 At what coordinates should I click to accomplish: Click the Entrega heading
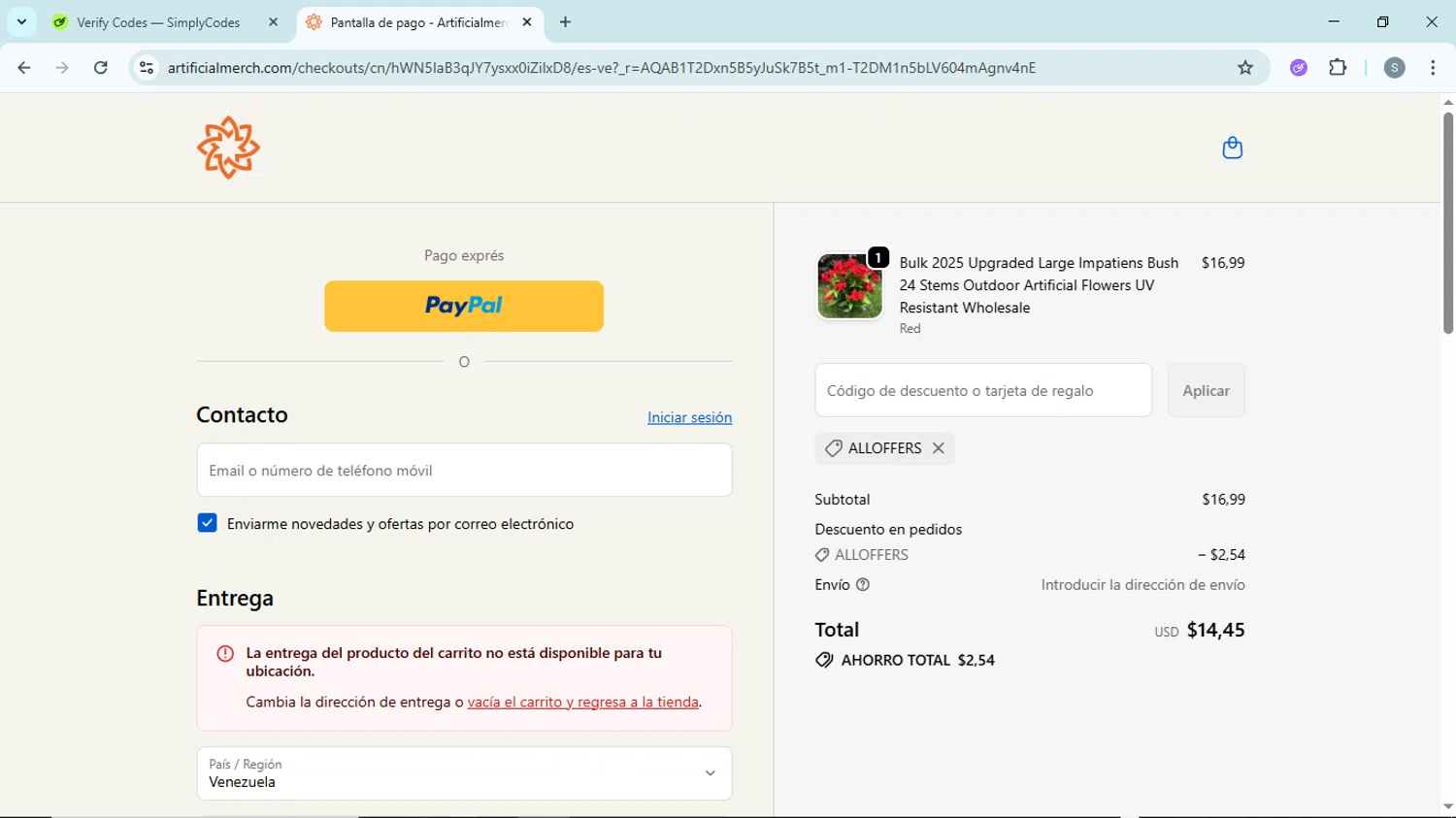235,599
